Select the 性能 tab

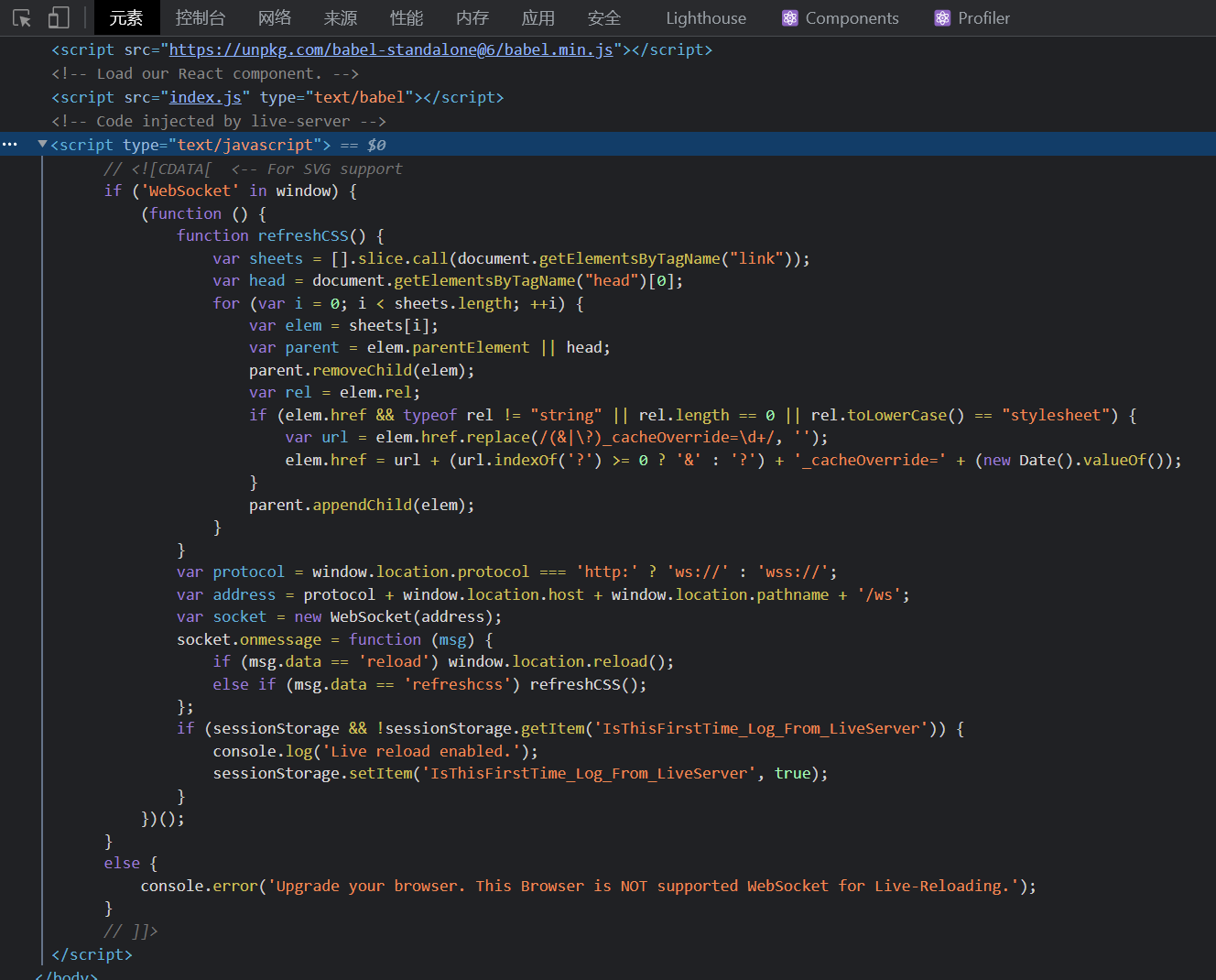click(x=407, y=18)
